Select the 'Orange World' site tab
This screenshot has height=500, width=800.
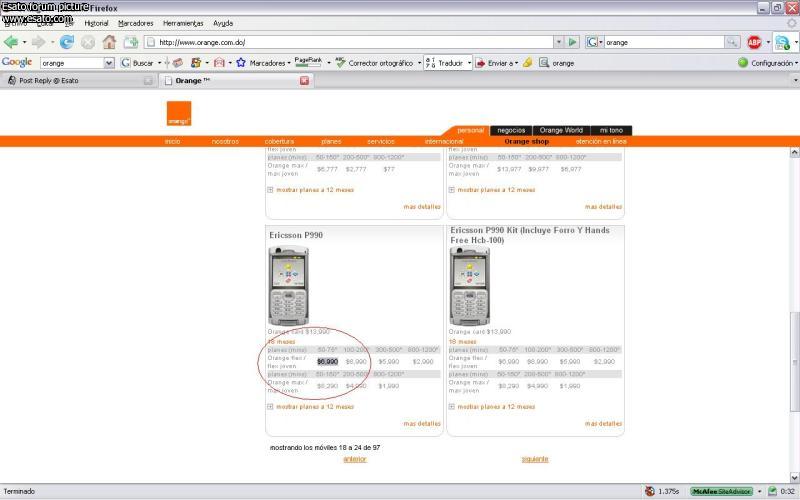coord(561,131)
